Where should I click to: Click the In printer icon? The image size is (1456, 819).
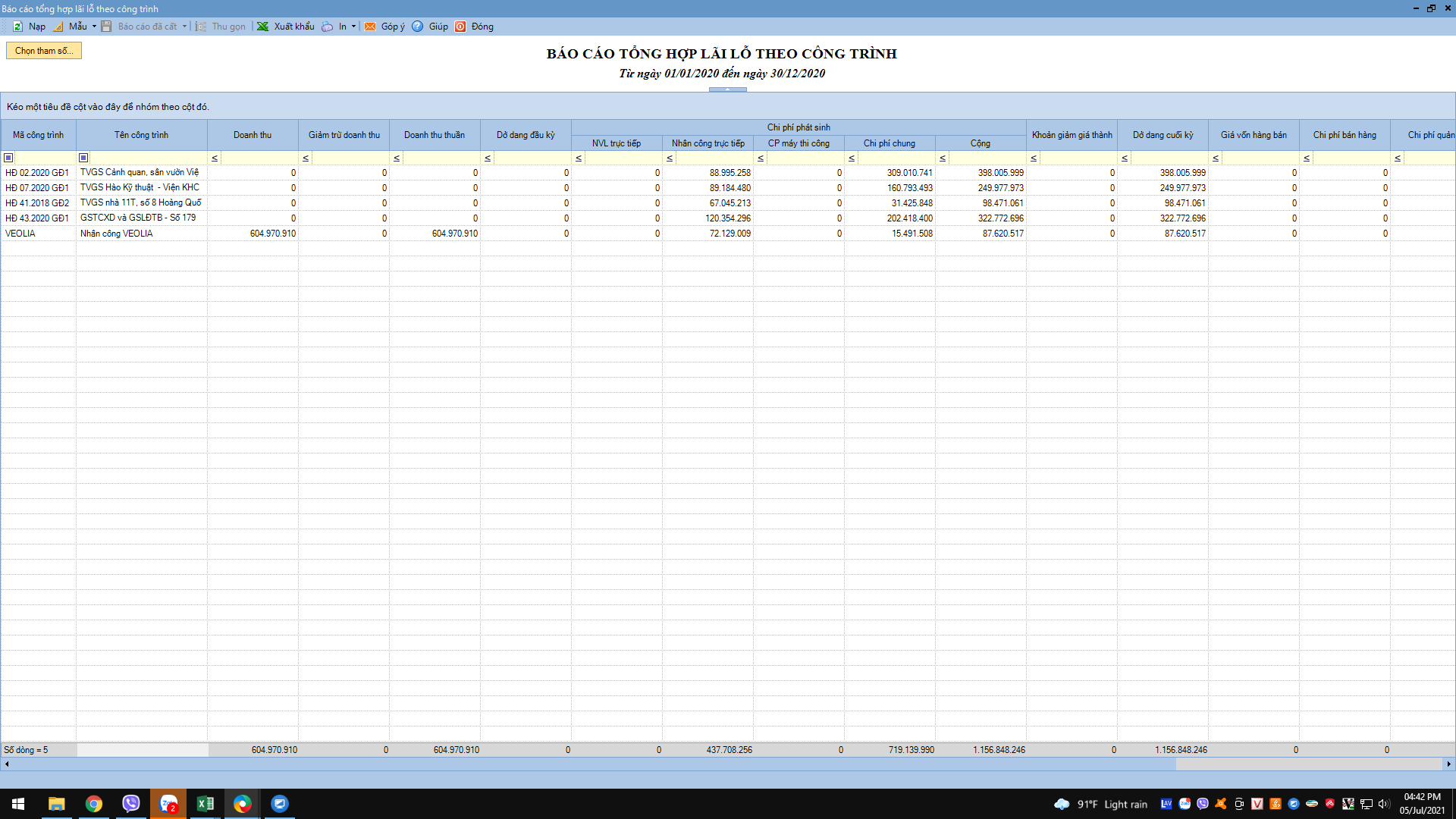pyautogui.click(x=328, y=27)
